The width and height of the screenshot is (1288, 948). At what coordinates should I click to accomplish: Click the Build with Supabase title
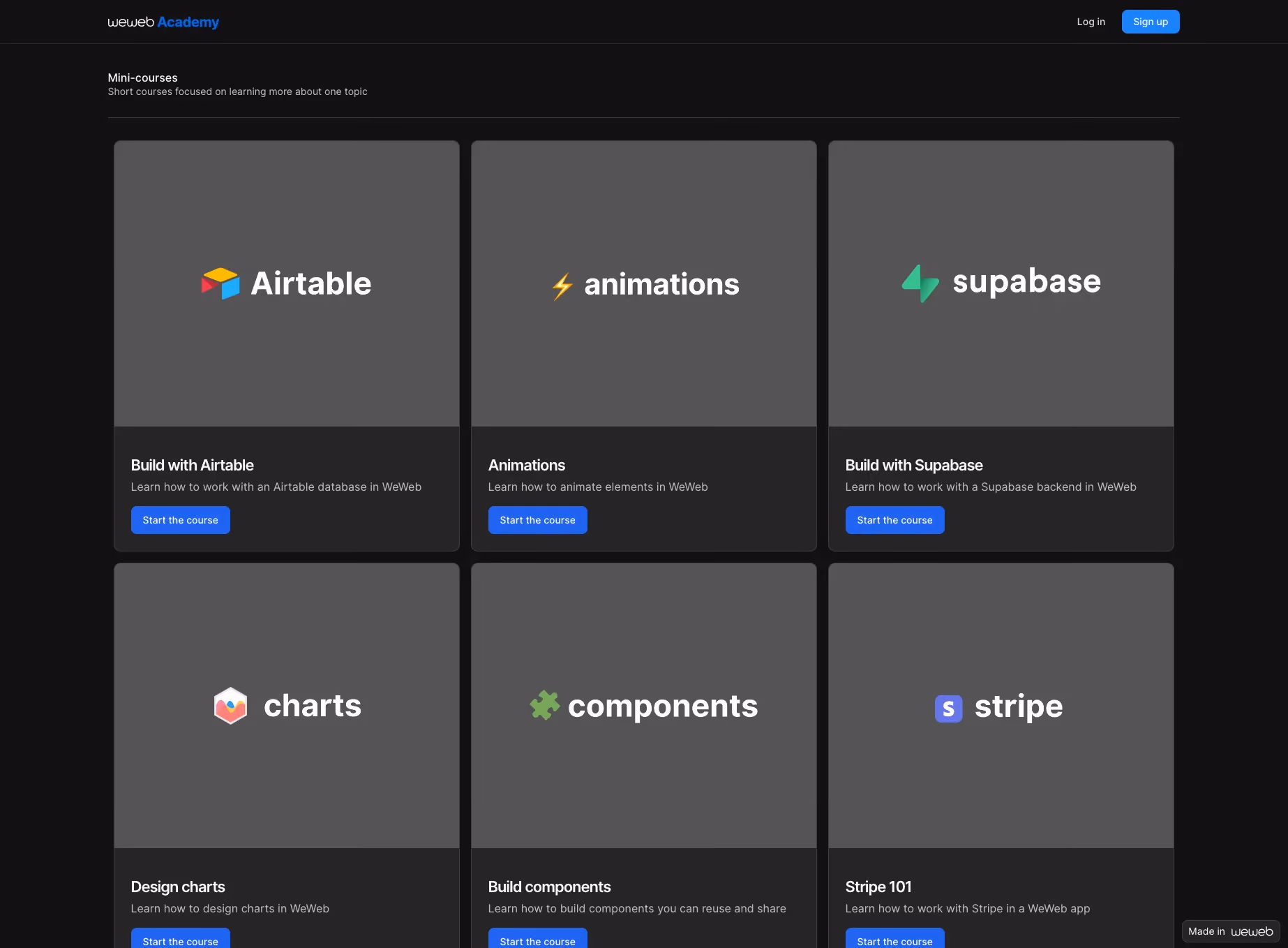click(914, 465)
